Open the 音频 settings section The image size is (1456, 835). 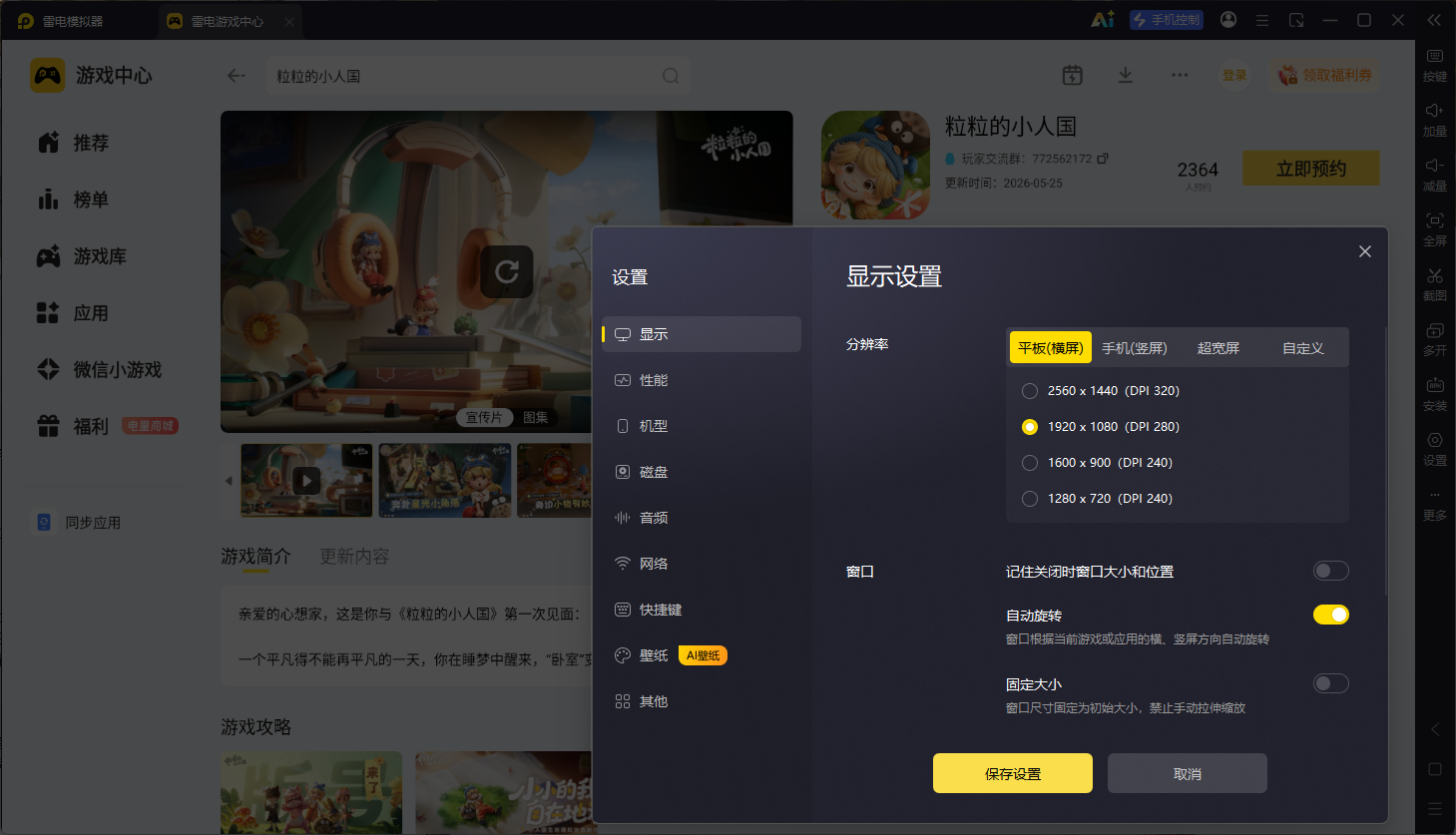[x=702, y=518]
